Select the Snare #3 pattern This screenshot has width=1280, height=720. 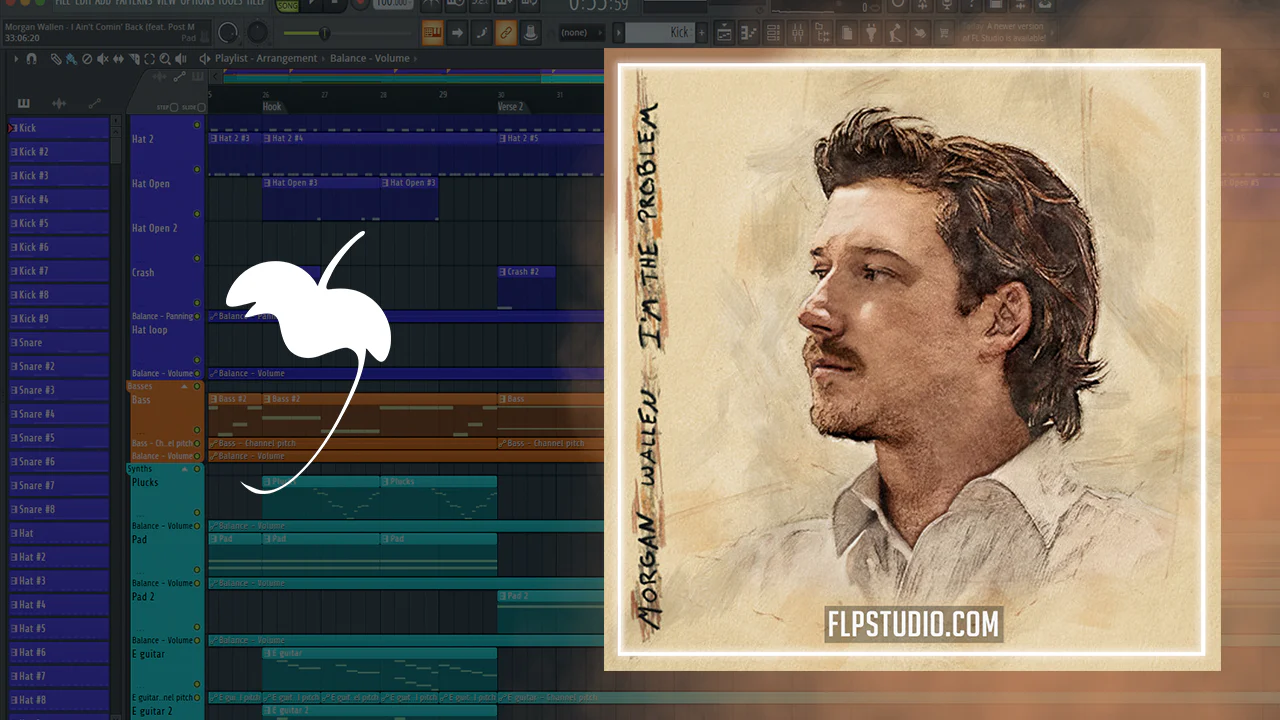tap(58, 390)
